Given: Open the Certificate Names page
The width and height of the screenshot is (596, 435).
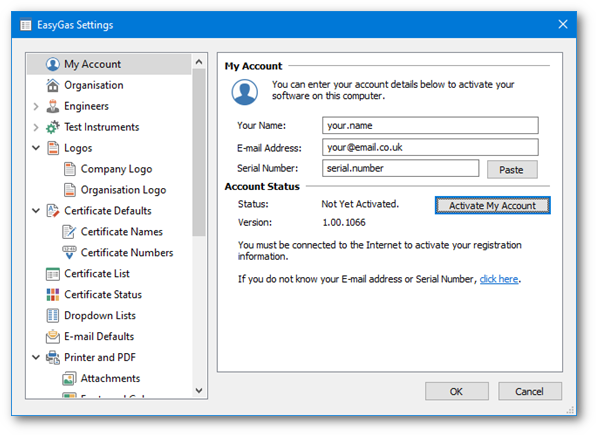Looking at the screenshot, I should [x=122, y=232].
